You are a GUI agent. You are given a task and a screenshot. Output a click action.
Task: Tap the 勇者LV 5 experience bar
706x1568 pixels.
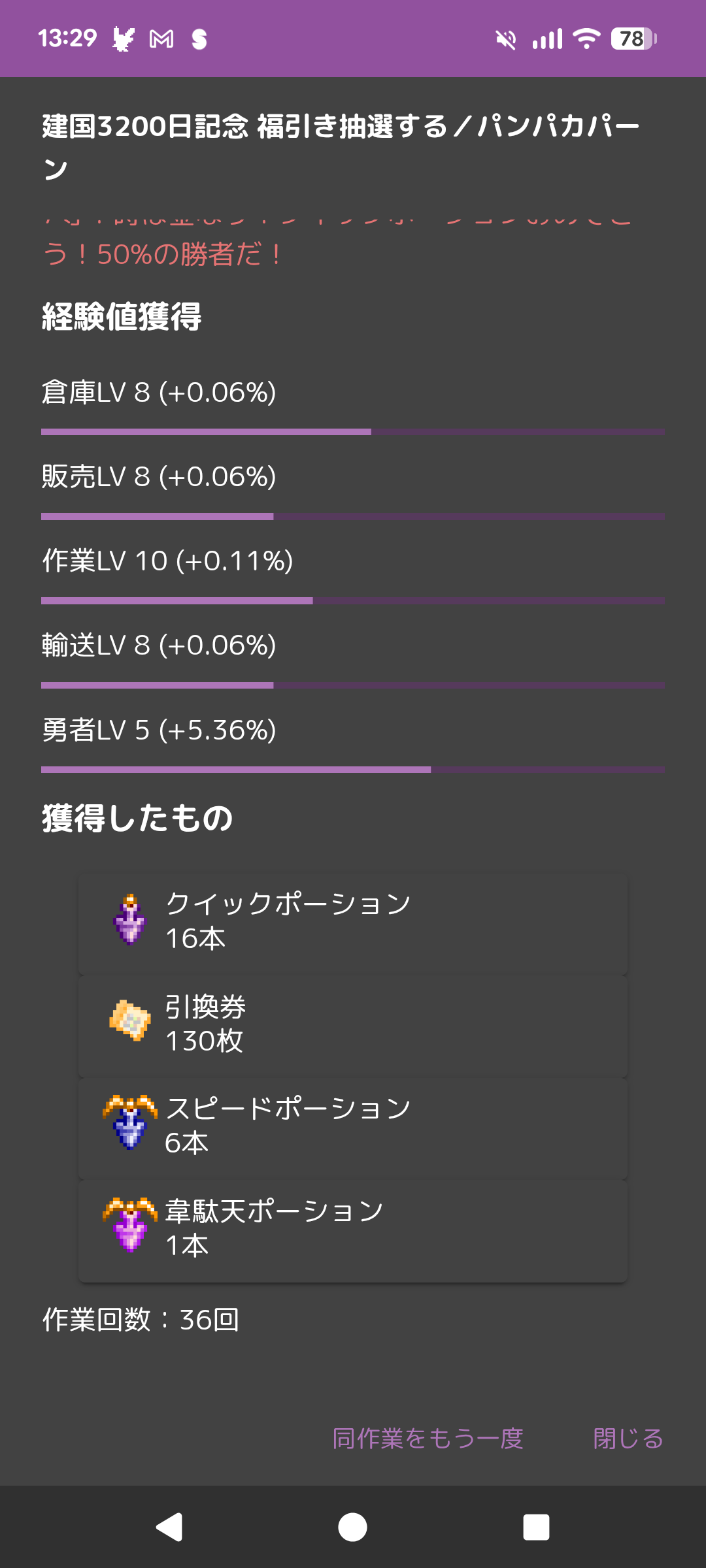point(353,770)
